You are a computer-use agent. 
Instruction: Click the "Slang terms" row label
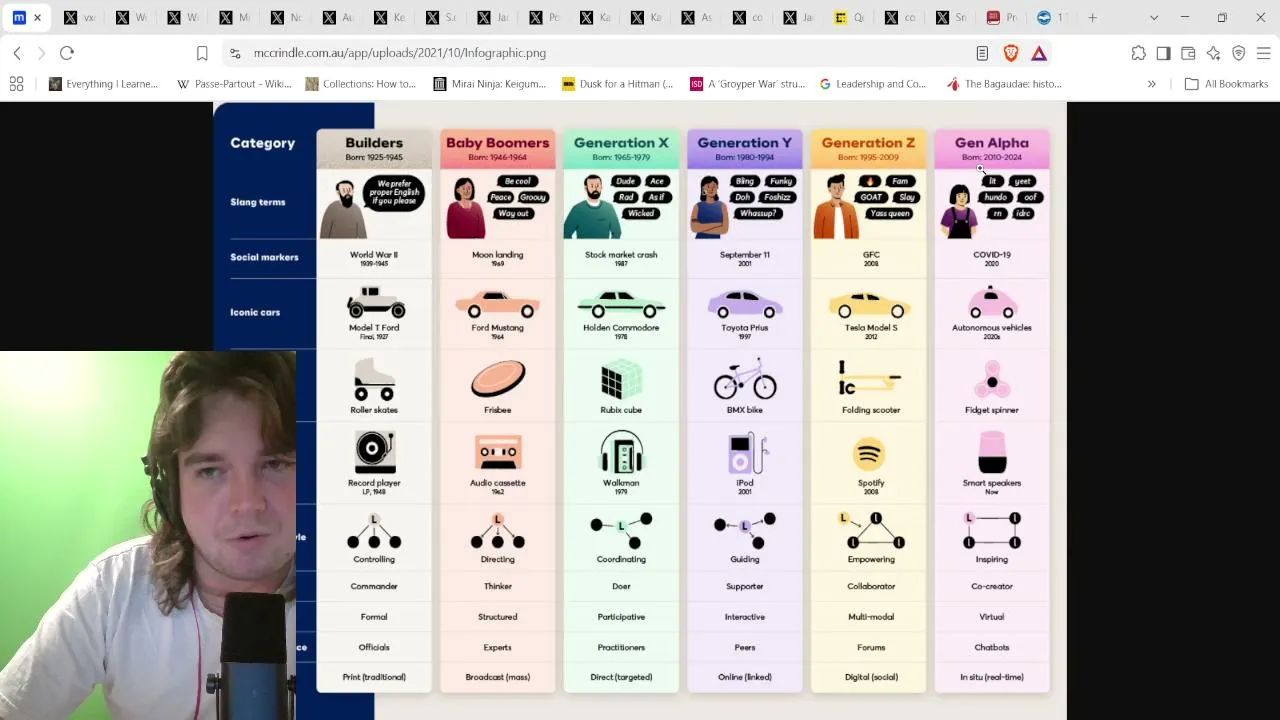258,202
